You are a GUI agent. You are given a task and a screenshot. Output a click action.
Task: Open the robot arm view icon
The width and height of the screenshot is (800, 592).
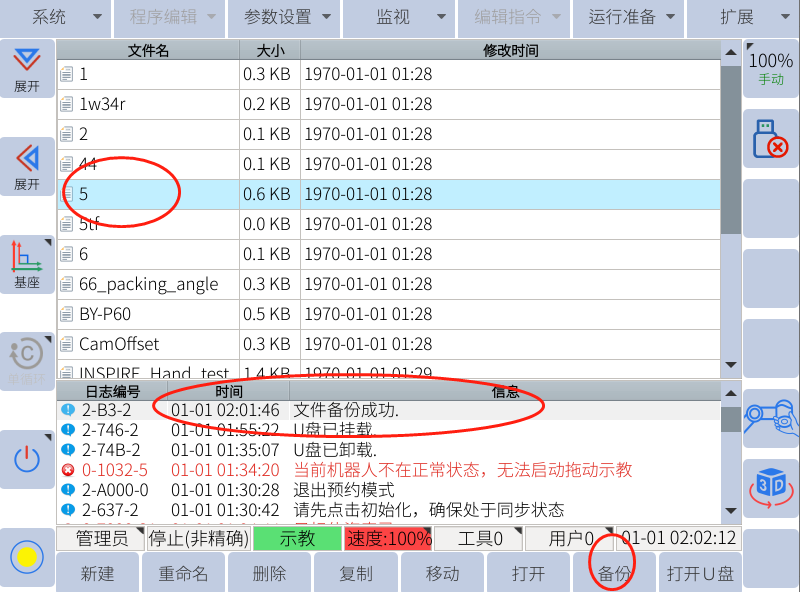pos(770,416)
